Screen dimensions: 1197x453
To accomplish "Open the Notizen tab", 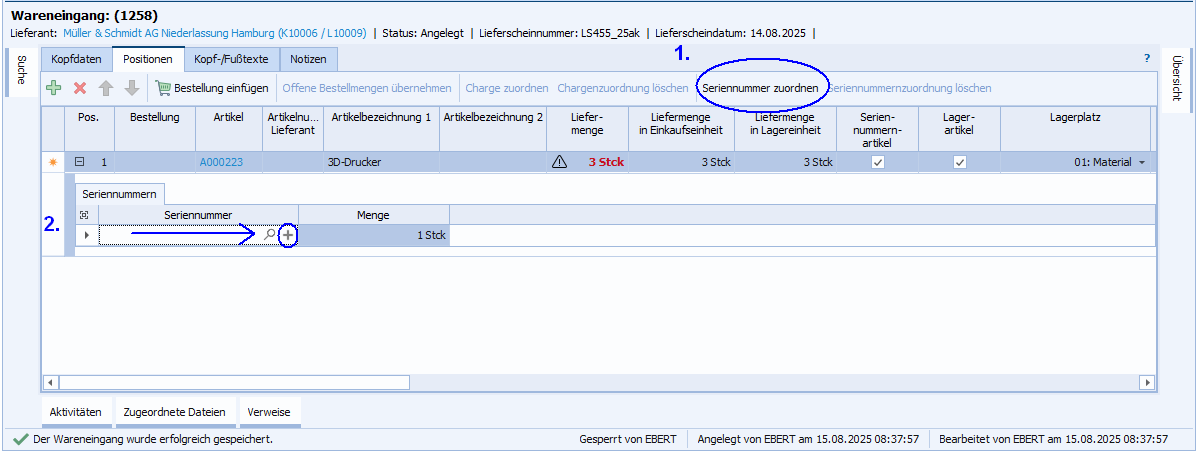I will click(x=309, y=59).
